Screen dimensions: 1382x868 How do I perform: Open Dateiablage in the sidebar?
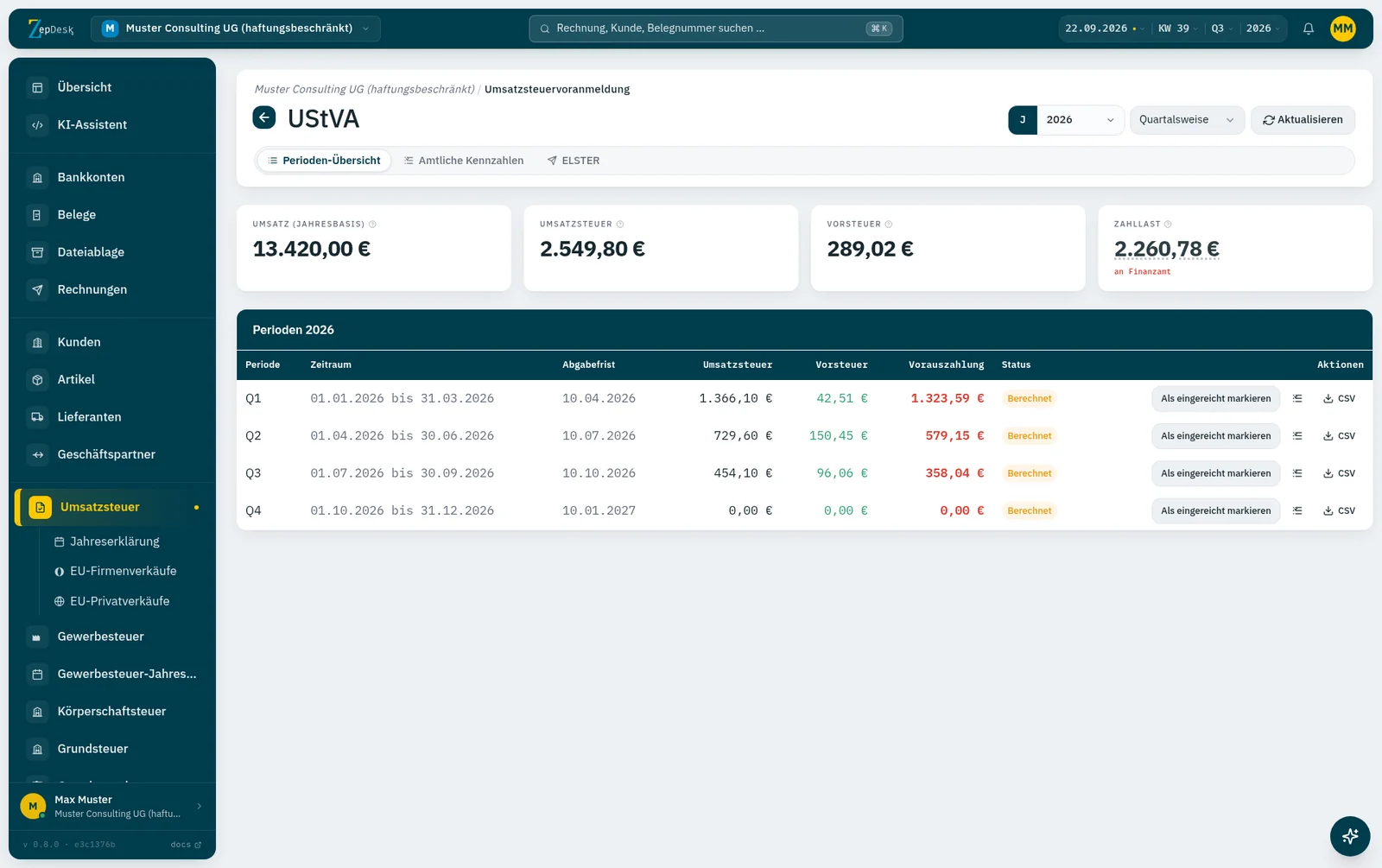[112, 252]
